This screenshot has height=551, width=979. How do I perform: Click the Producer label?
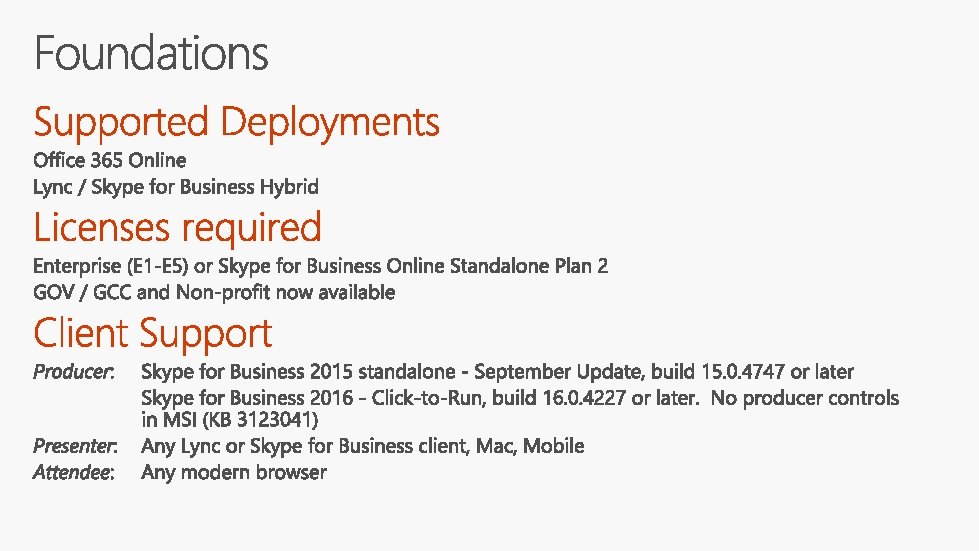[74, 372]
